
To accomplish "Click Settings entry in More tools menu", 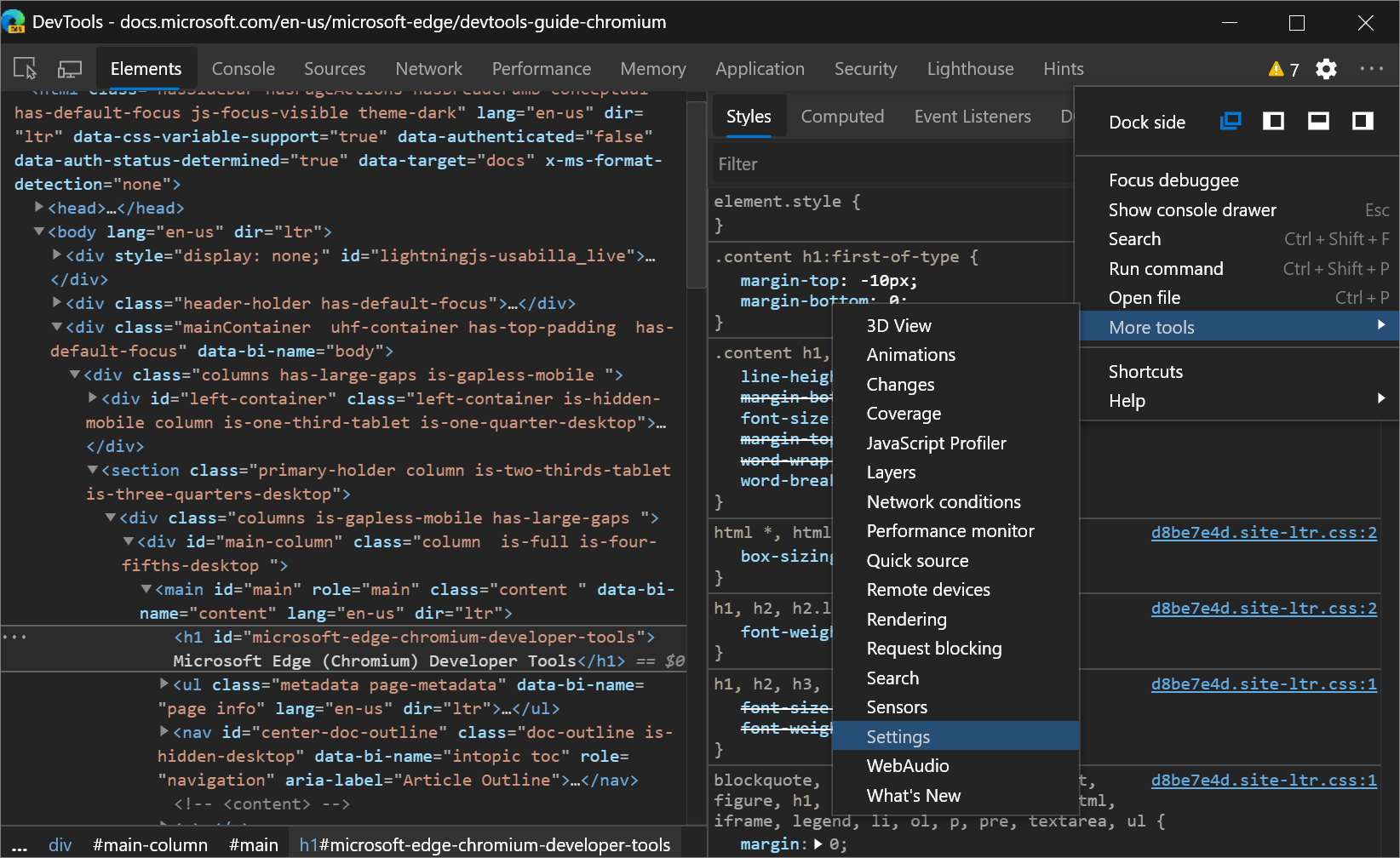I will [x=898, y=736].
